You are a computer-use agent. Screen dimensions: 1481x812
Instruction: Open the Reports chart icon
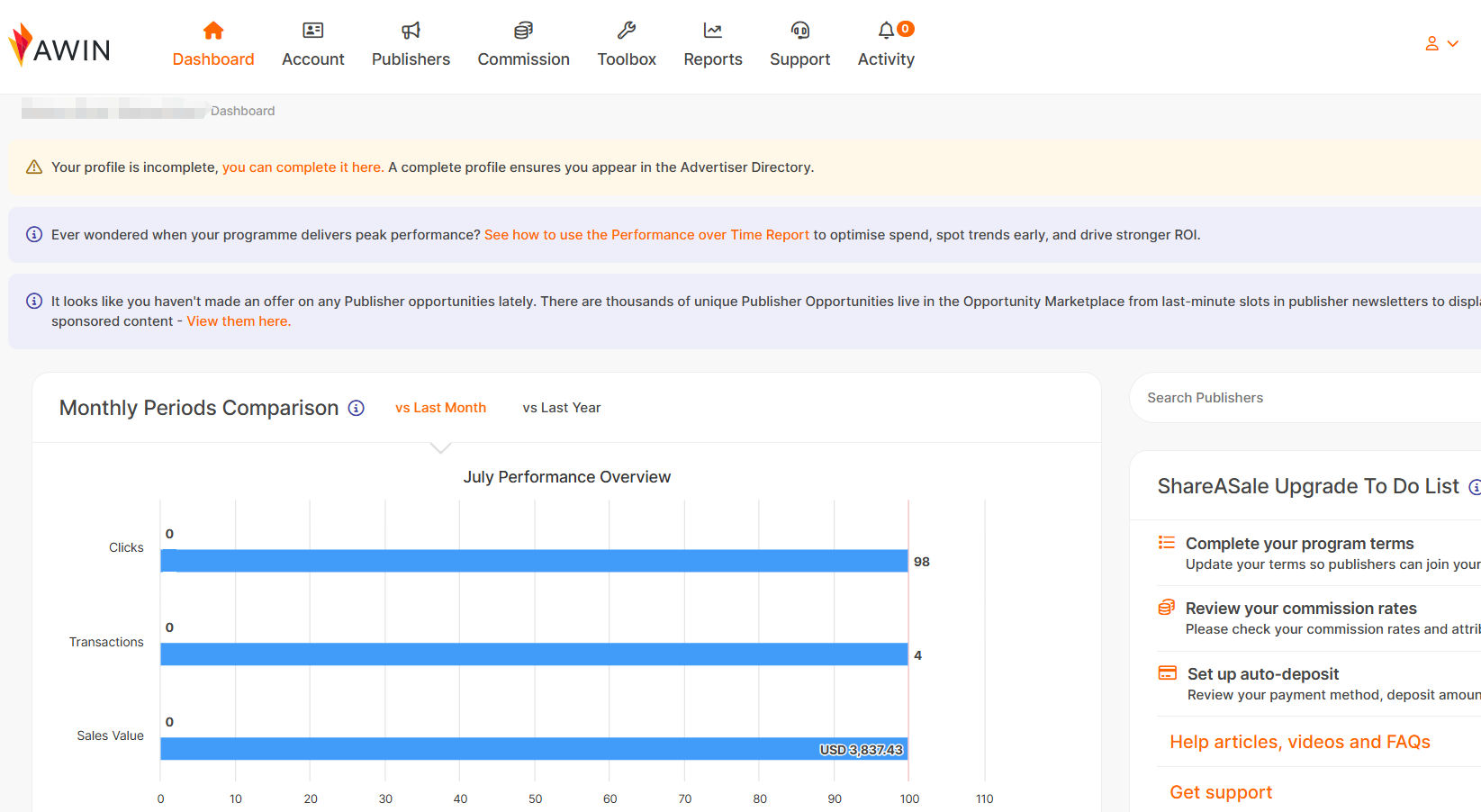[x=712, y=31]
